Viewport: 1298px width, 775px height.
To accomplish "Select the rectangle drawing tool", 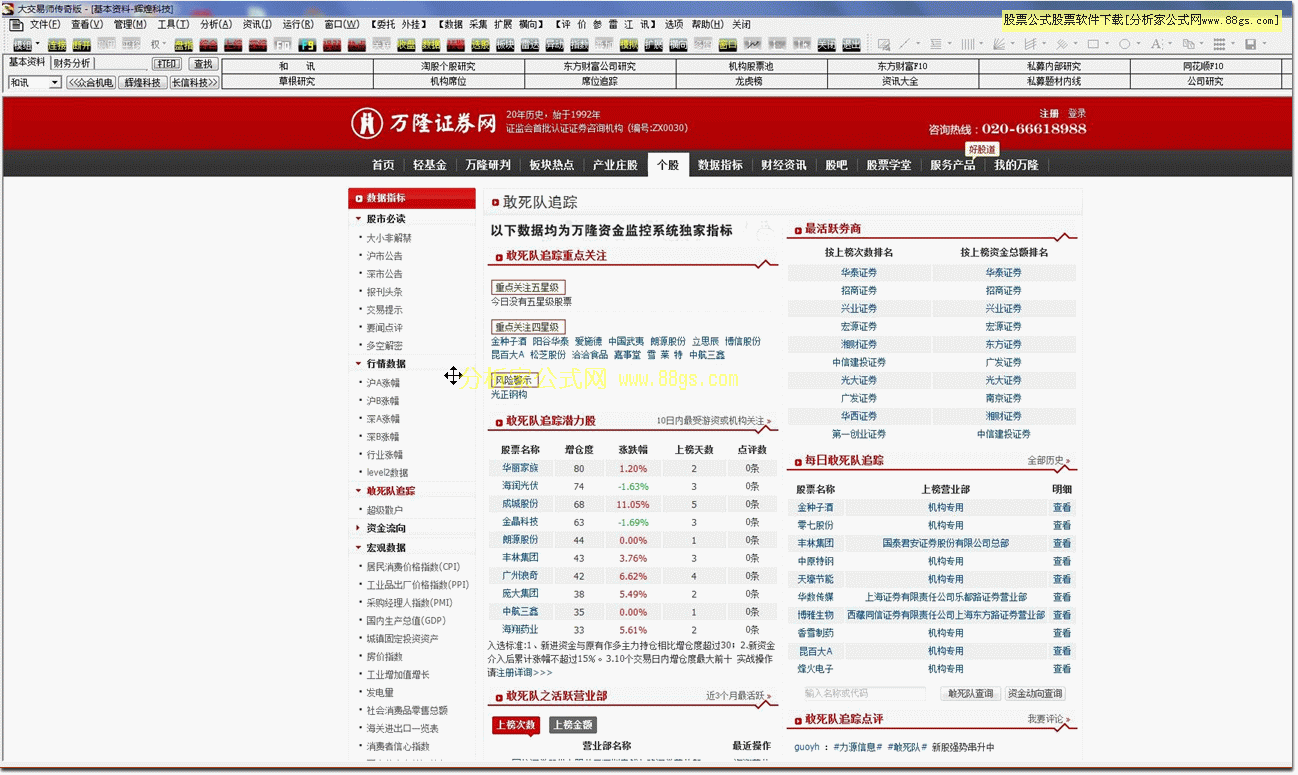I will (x=1093, y=45).
